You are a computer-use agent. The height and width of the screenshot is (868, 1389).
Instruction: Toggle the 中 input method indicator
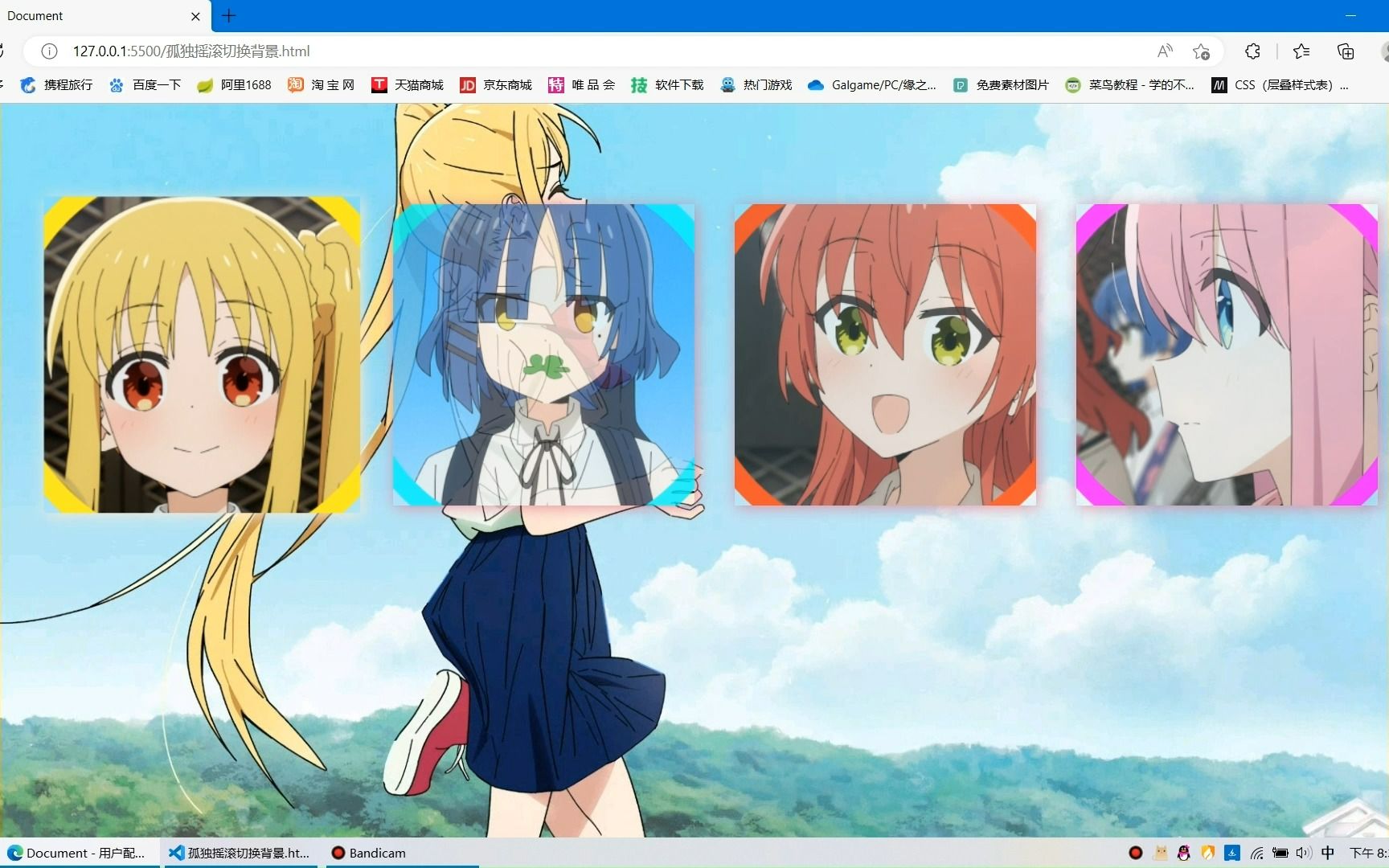click(1328, 853)
